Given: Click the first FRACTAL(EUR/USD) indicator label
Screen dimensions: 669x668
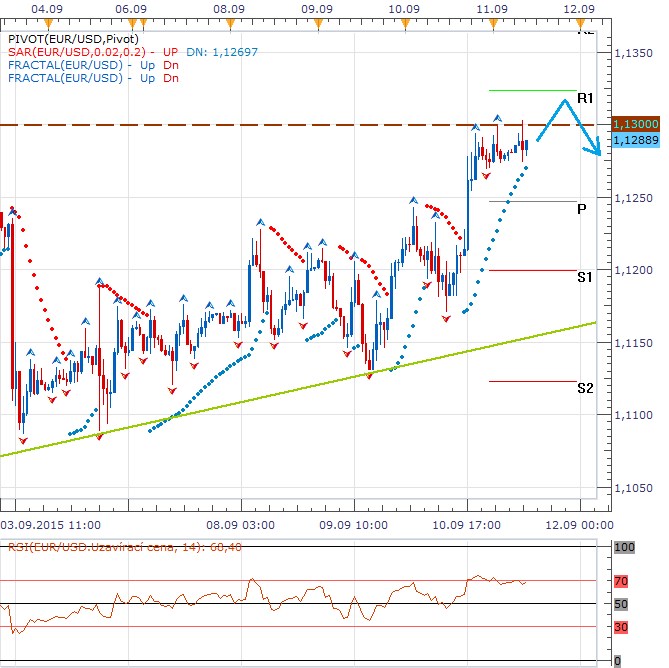Looking at the screenshot, I should coord(67,64).
